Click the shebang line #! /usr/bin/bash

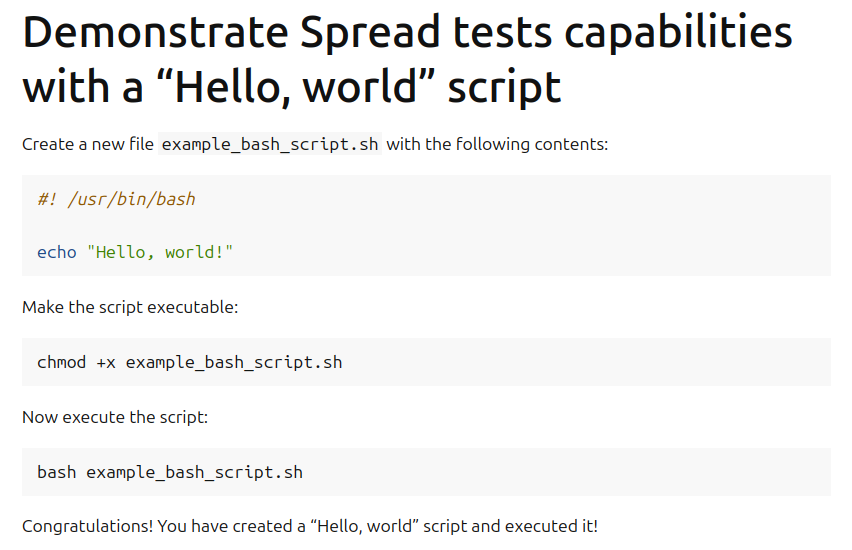pyautogui.click(x=116, y=199)
